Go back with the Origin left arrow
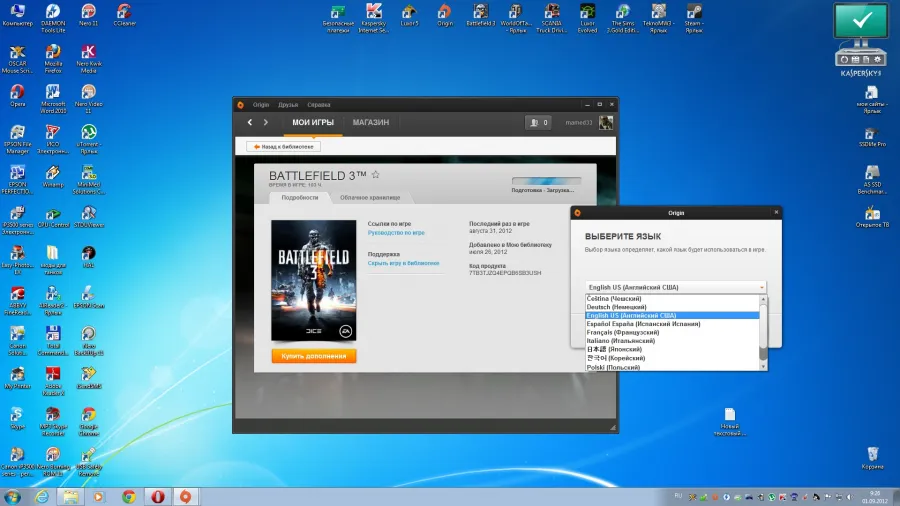 (250, 122)
